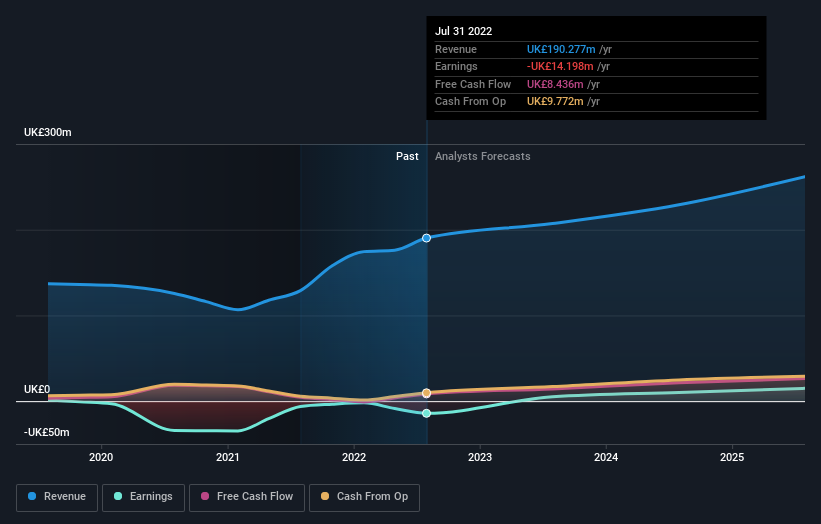
Task: Click the tooltip Revenue row label
Action: 456,49
